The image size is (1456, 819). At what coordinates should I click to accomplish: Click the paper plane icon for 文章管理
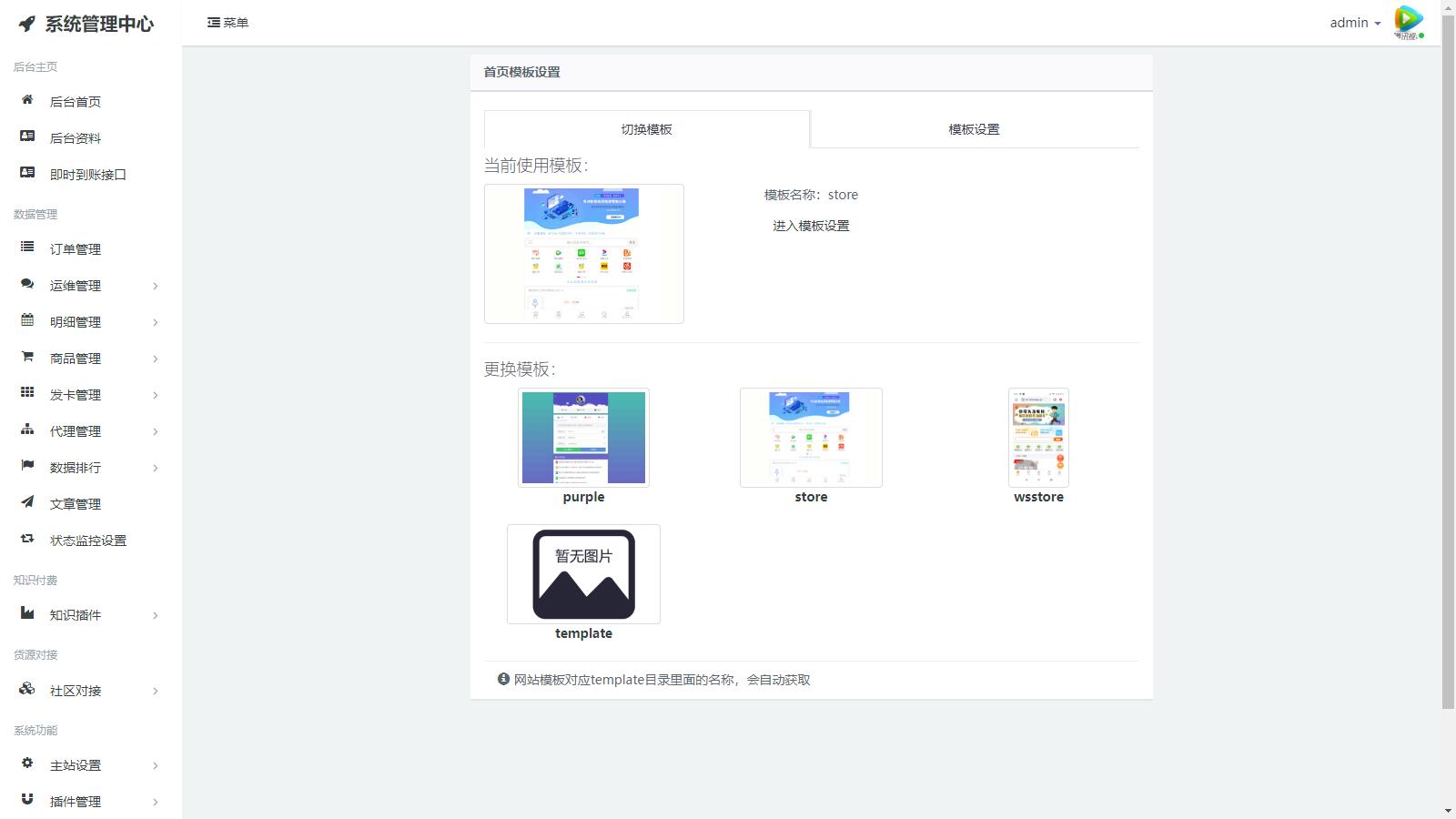point(27,502)
